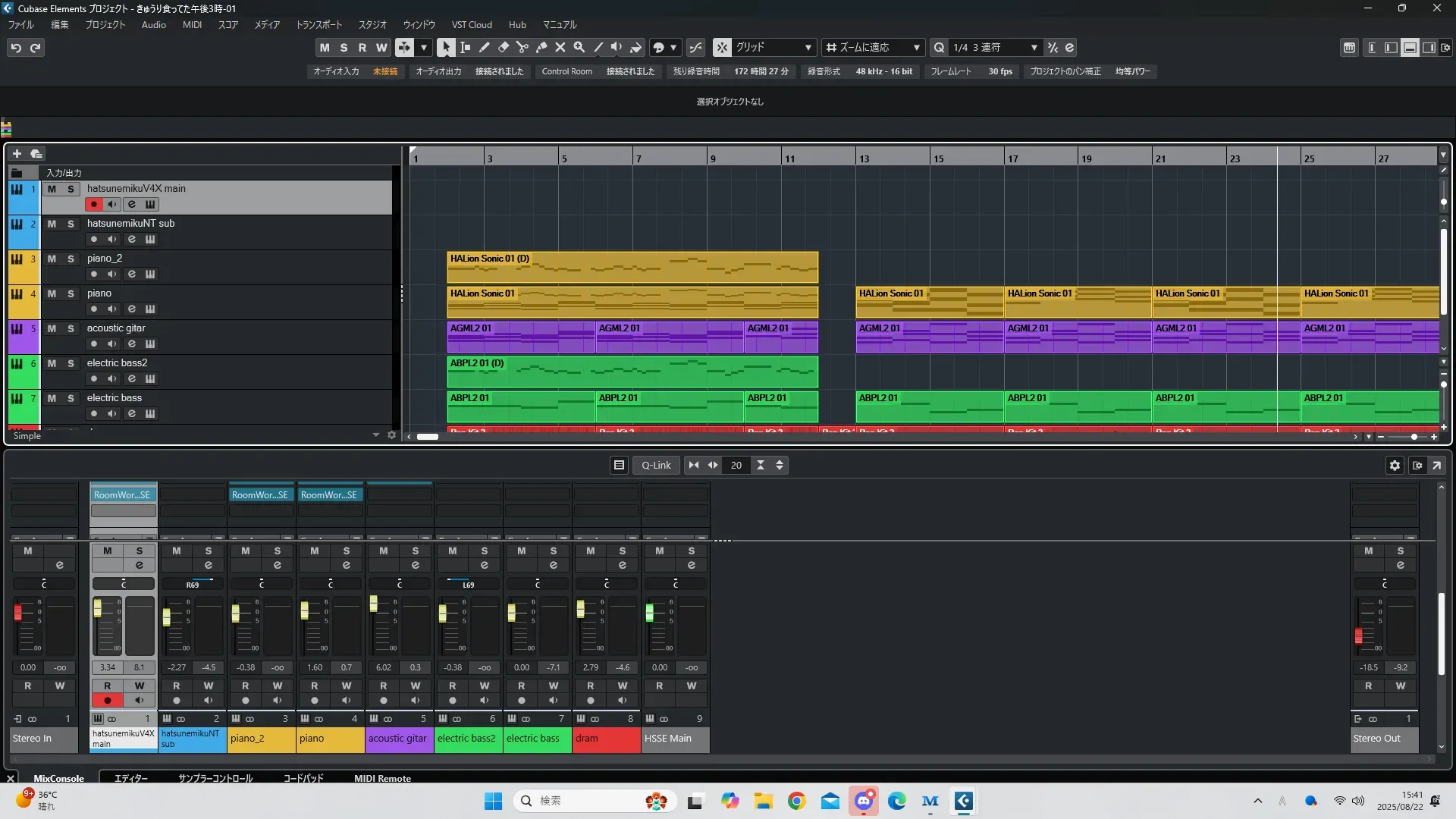
Task: Switch to the MIDI Remote tab
Action: tap(382, 778)
